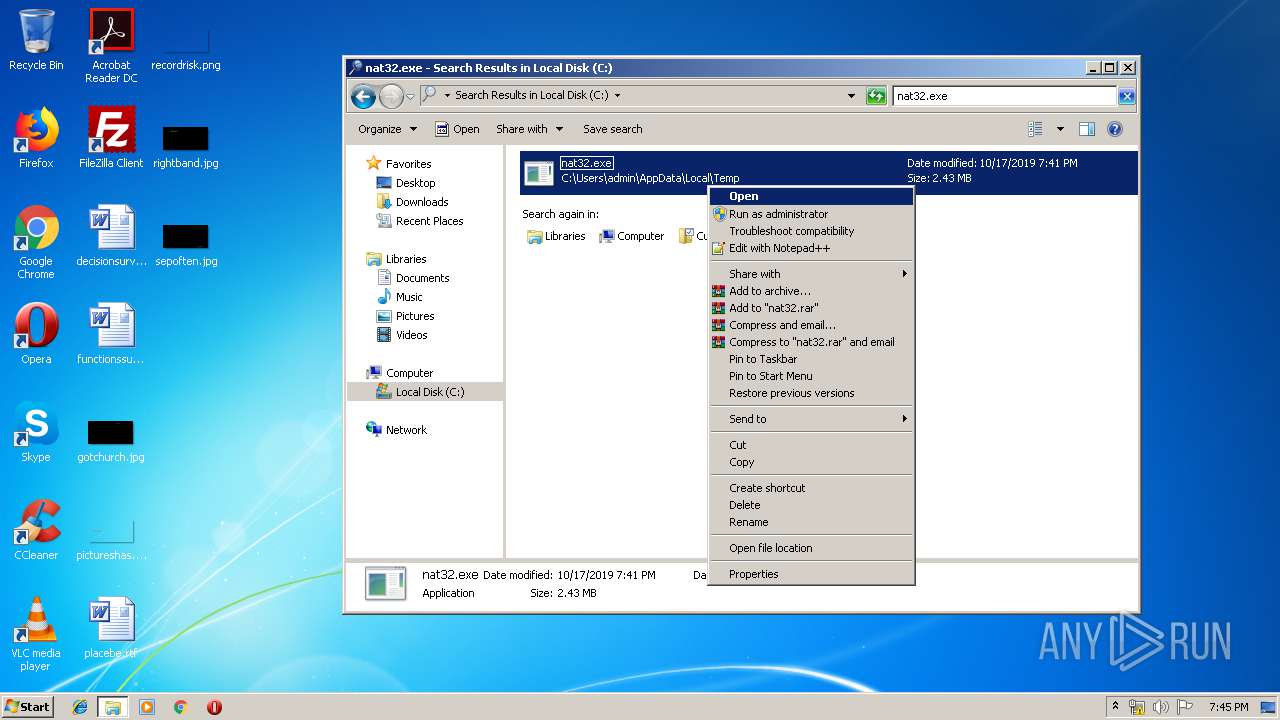Launch CCleaner desktop shortcut
Screen dimensions: 1280x720
click(36, 530)
